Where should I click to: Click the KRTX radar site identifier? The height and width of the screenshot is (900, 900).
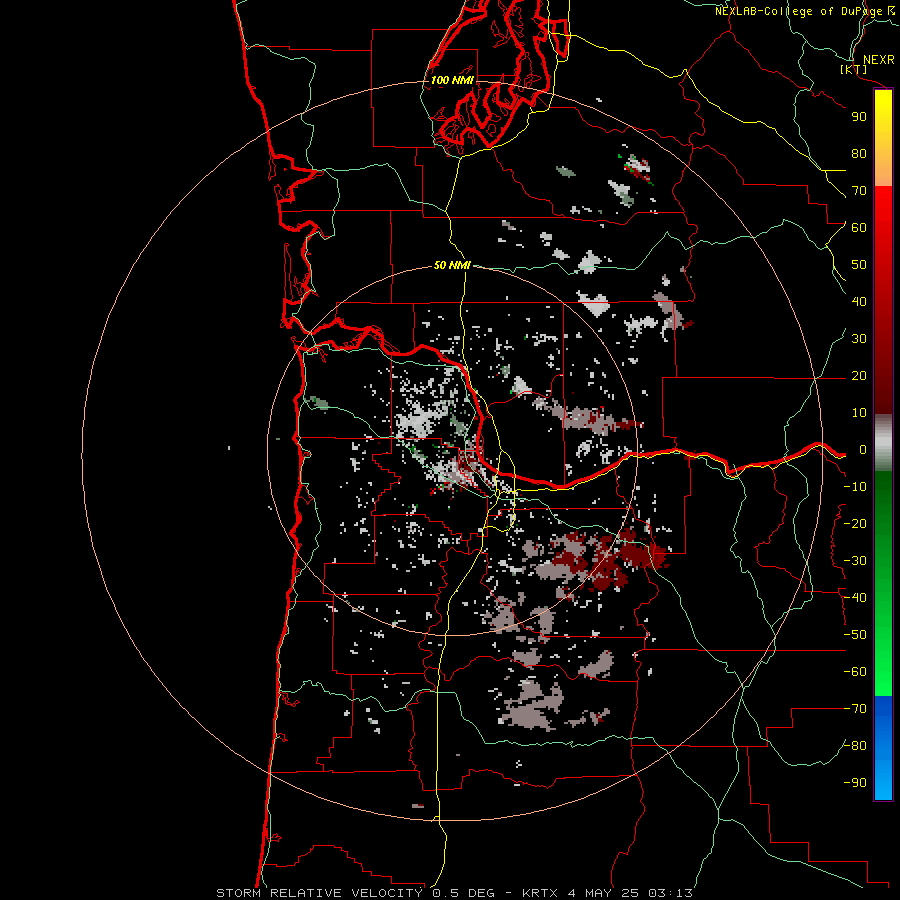(x=540, y=893)
